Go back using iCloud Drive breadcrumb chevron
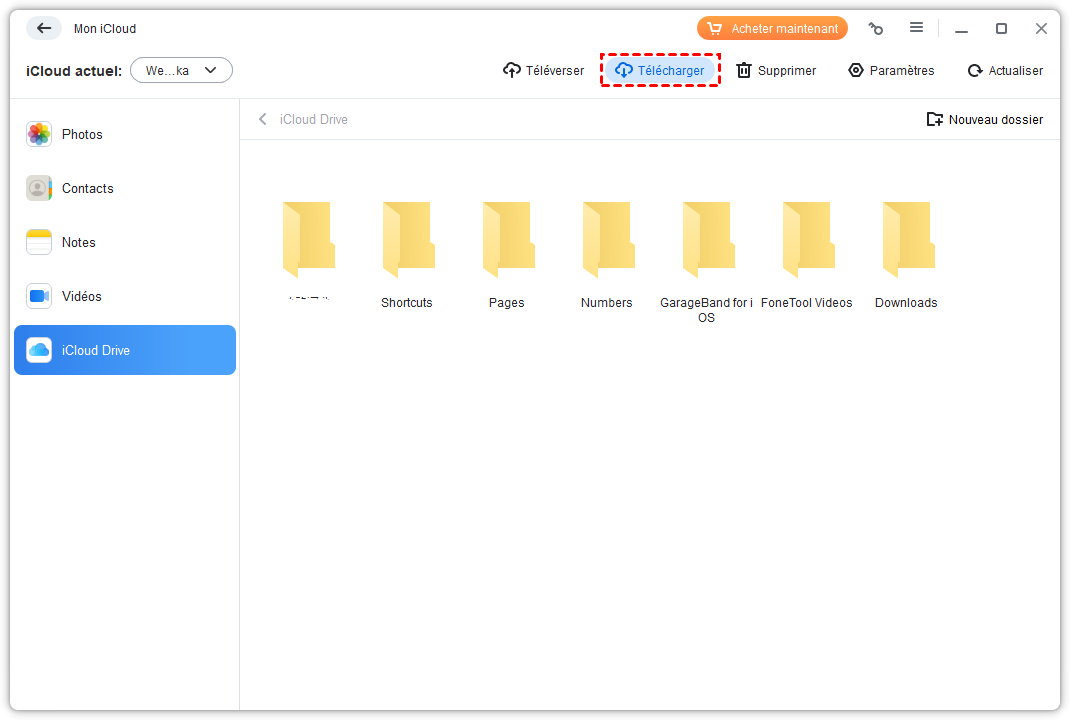 tap(263, 119)
